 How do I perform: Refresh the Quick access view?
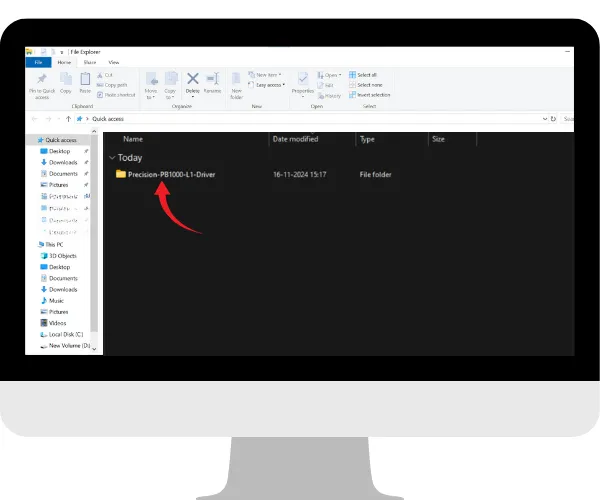tap(553, 119)
